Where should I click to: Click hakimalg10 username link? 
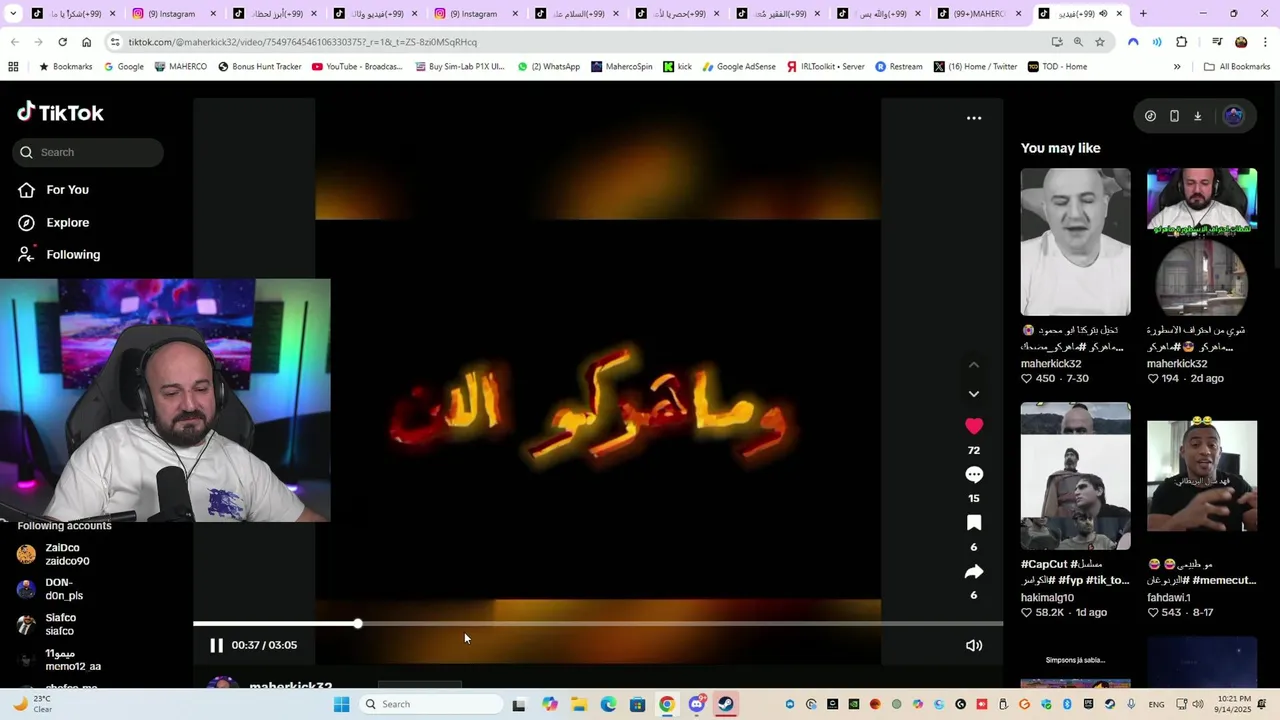point(1047,598)
